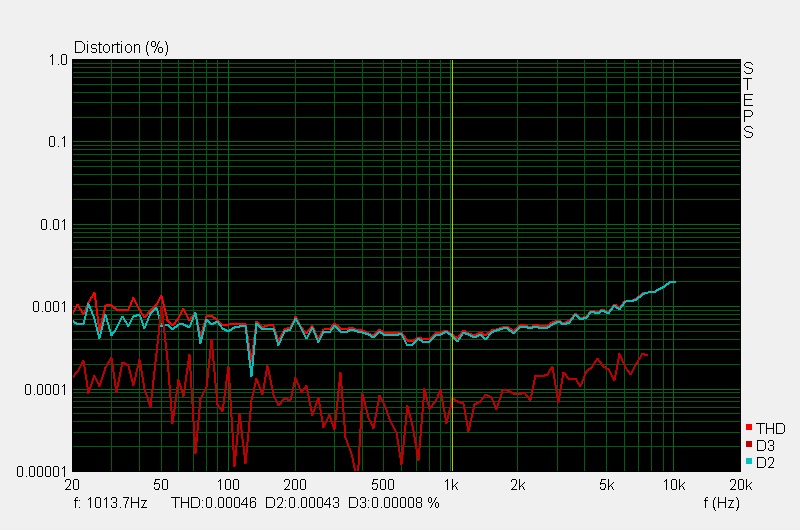Click the "f (Hz)" axis label

tap(721, 503)
